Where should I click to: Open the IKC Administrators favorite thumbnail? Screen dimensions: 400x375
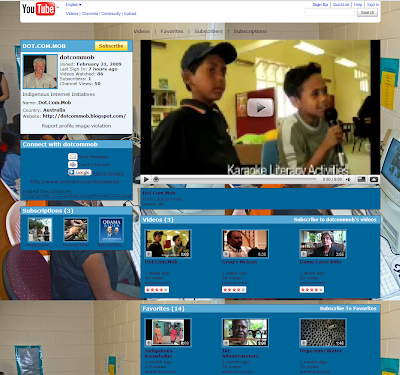click(x=245, y=332)
